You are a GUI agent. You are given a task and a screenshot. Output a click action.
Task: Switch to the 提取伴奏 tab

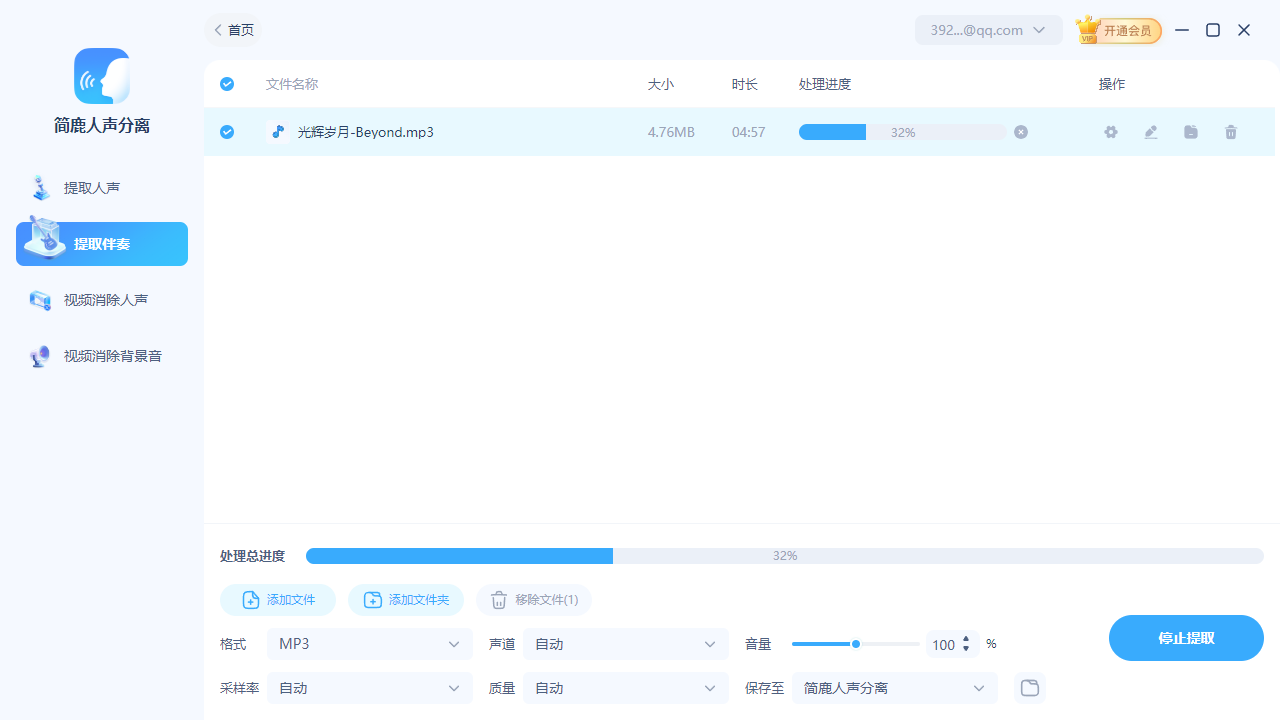pos(101,243)
